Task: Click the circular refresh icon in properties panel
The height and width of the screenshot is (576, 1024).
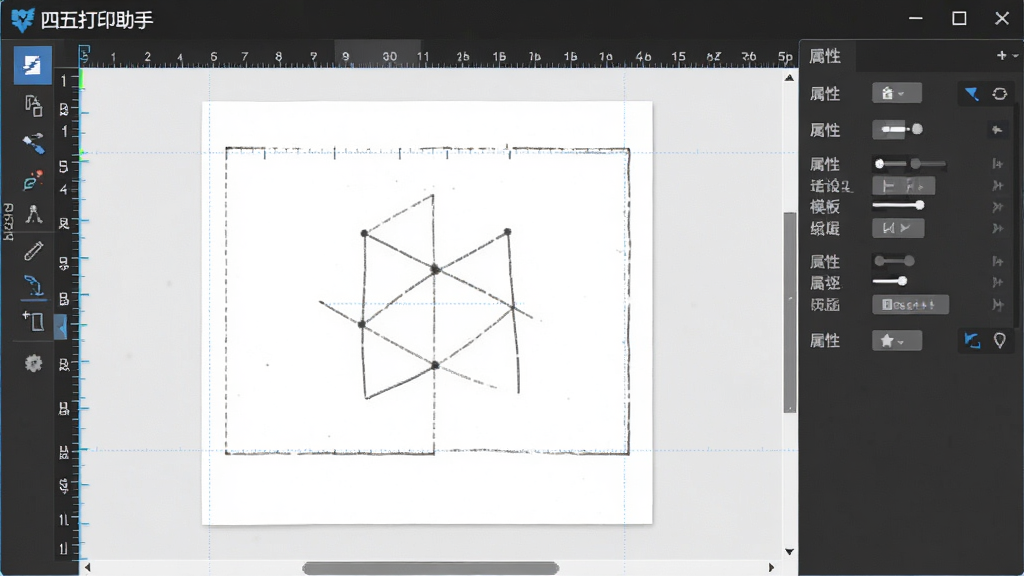Action: [x=1000, y=94]
